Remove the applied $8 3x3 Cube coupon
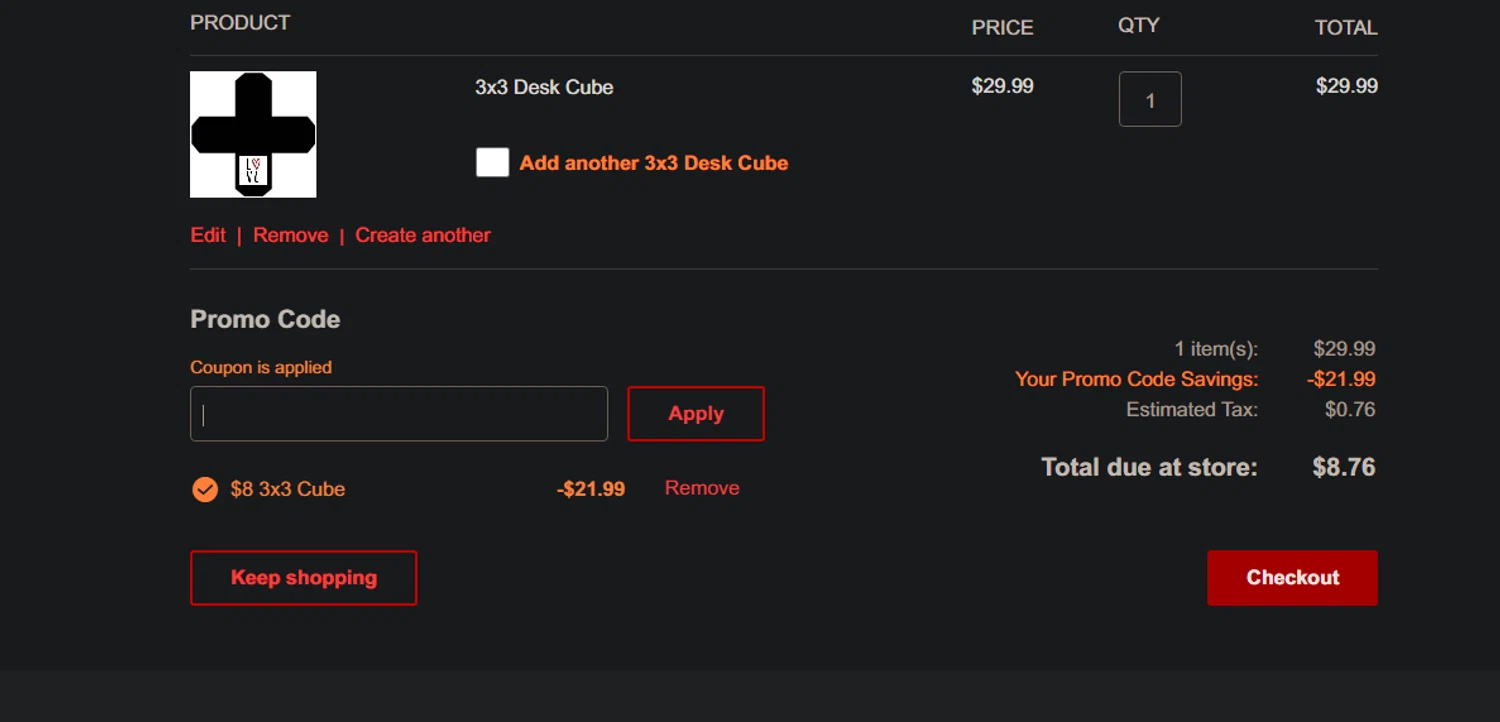This screenshot has height=722, width=1500. point(702,488)
